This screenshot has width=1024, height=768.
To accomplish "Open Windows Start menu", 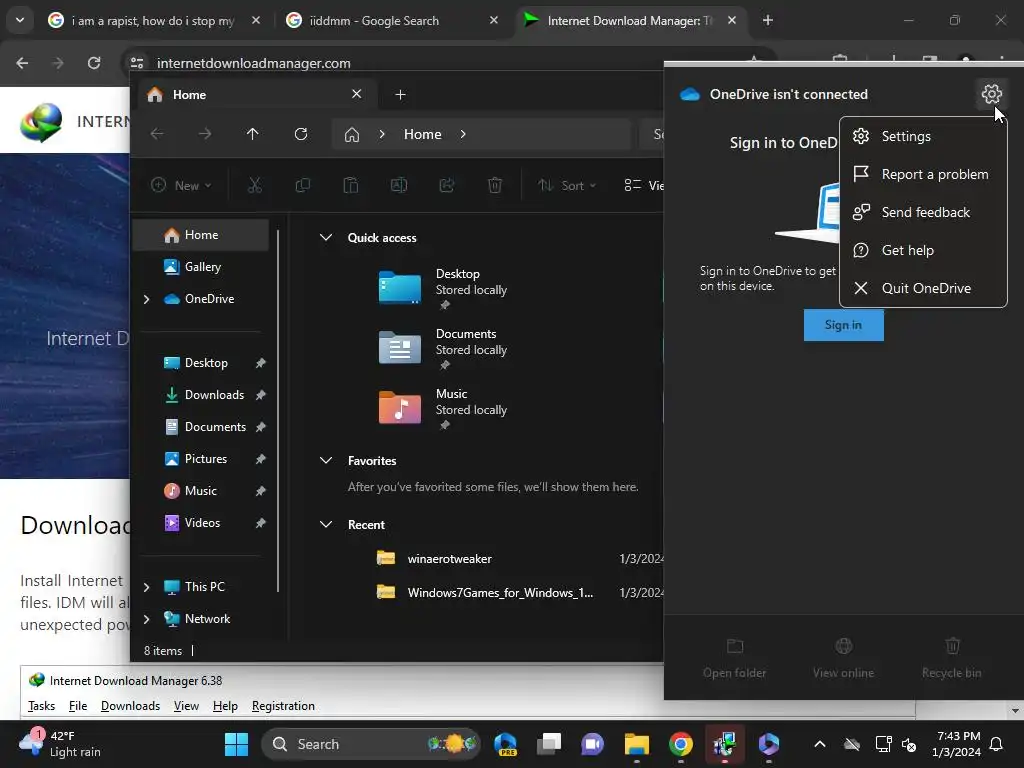I will 236,744.
